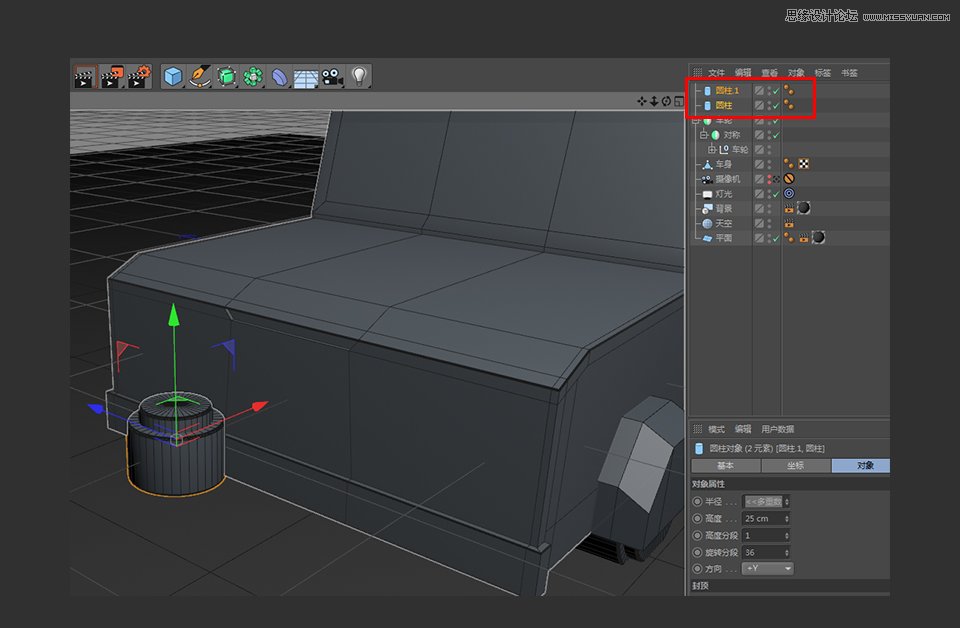Toggle 圆柱1 enabled checkmark in Object Manager
This screenshot has width=960, height=628.
point(778,90)
